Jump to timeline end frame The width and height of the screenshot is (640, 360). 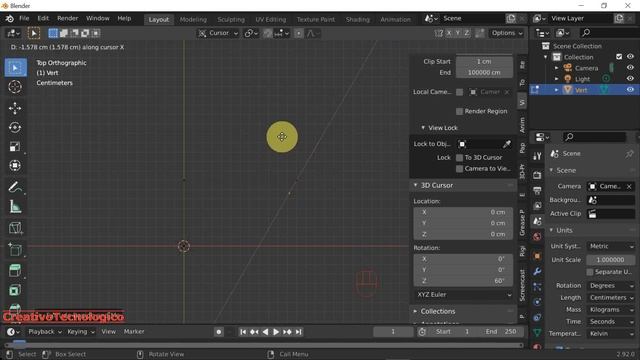(298, 332)
